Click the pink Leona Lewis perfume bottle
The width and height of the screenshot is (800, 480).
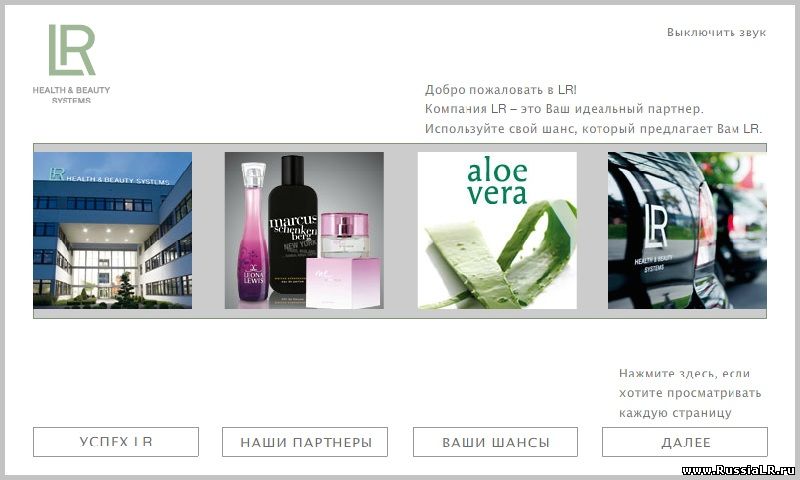pyautogui.click(x=254, y=232)
